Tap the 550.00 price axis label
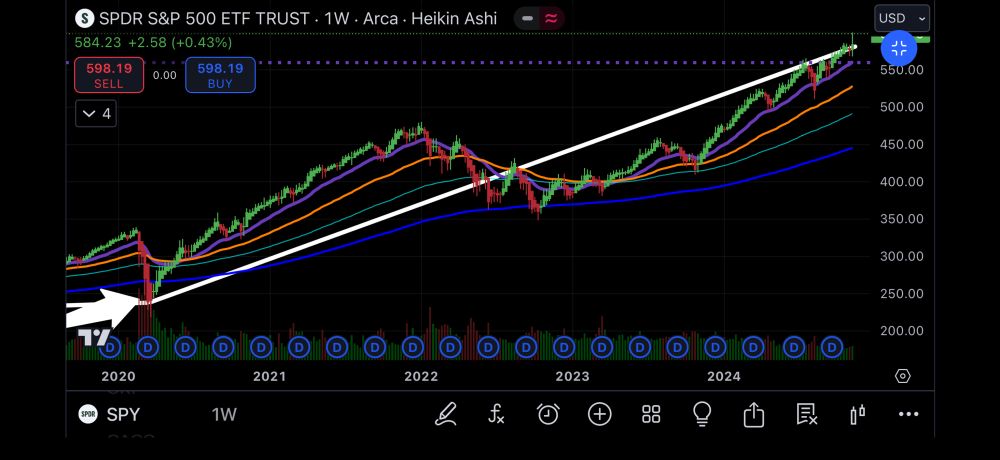 [901, 70]
